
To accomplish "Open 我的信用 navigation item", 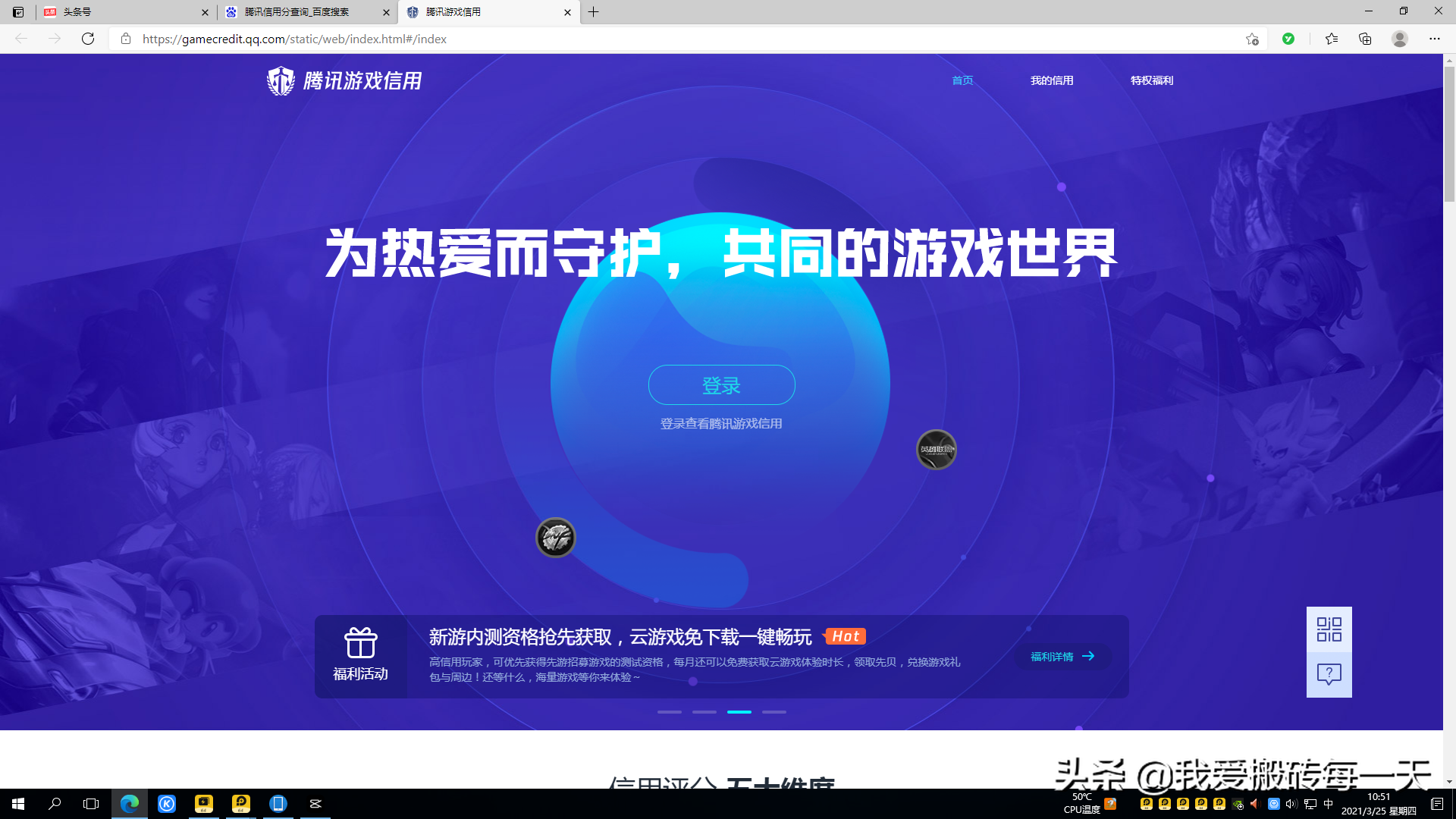I will pos(1051,80).
